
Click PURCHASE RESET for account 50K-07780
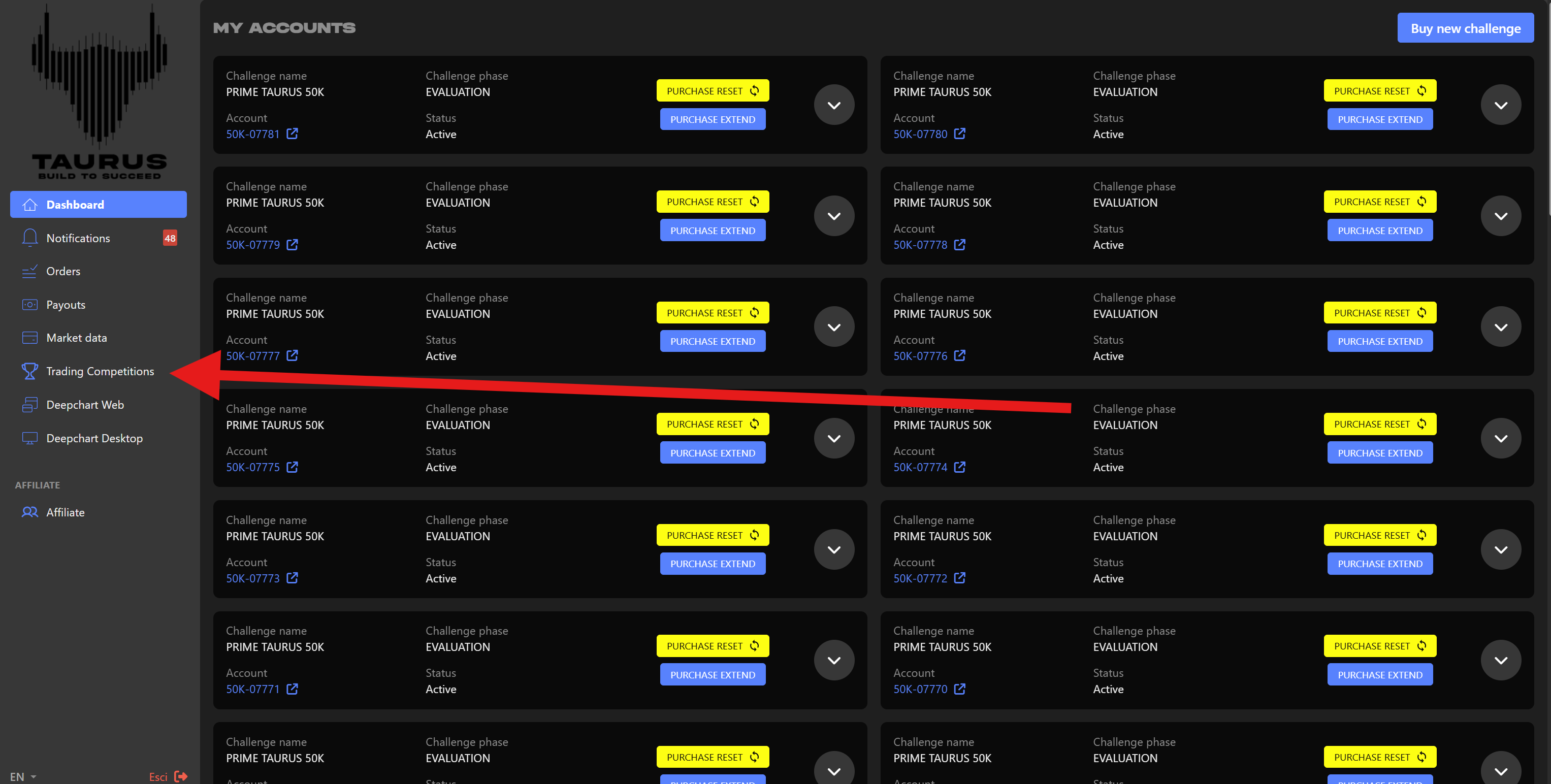pos(1379,91)
